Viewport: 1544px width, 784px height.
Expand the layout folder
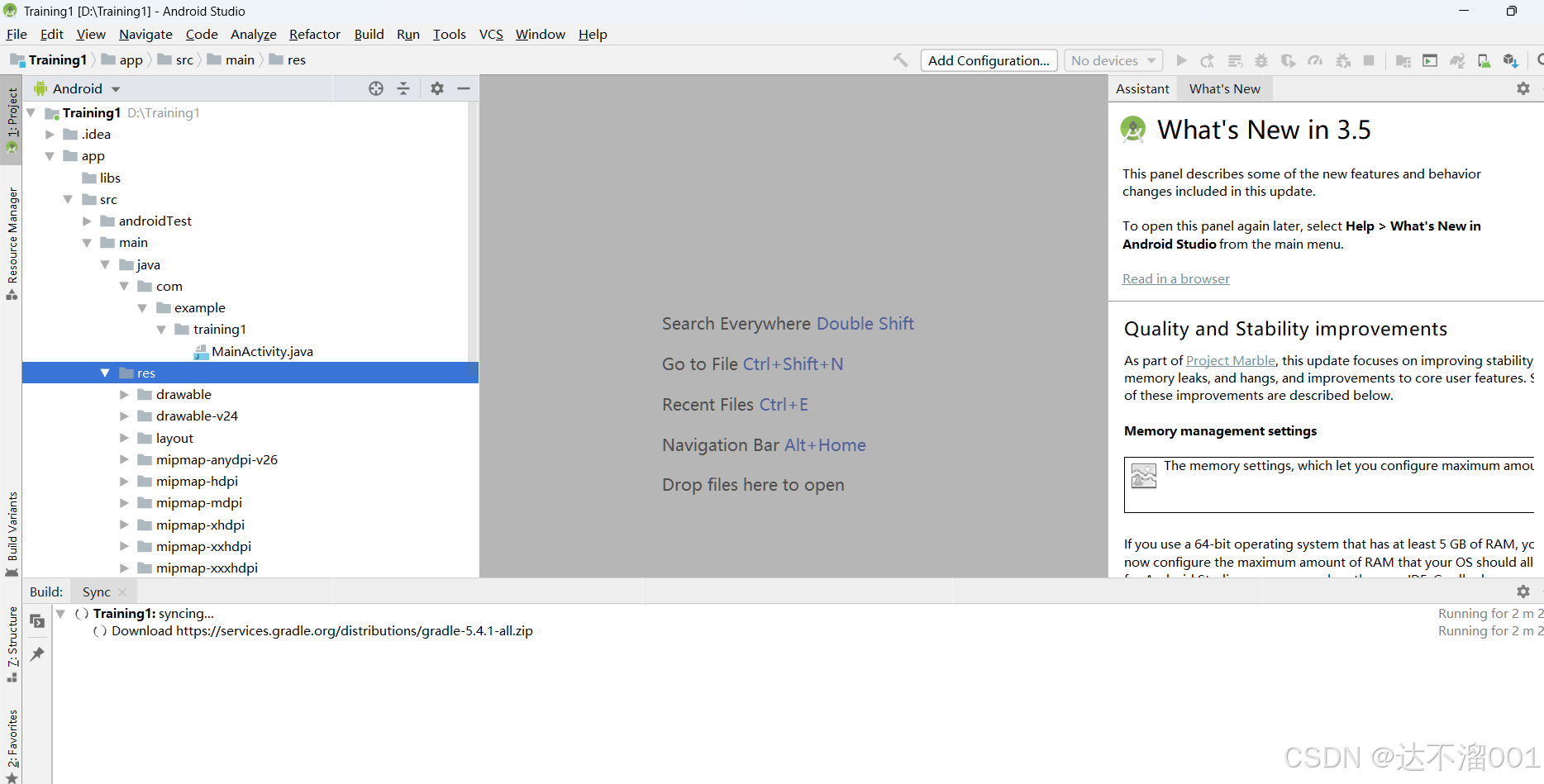click(x=124, y=438)
